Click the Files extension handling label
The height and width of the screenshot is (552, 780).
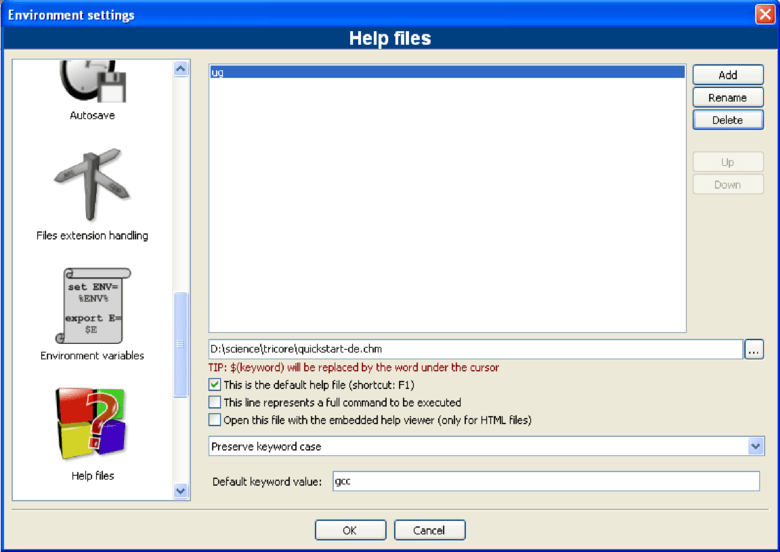(x=92, y=236)
